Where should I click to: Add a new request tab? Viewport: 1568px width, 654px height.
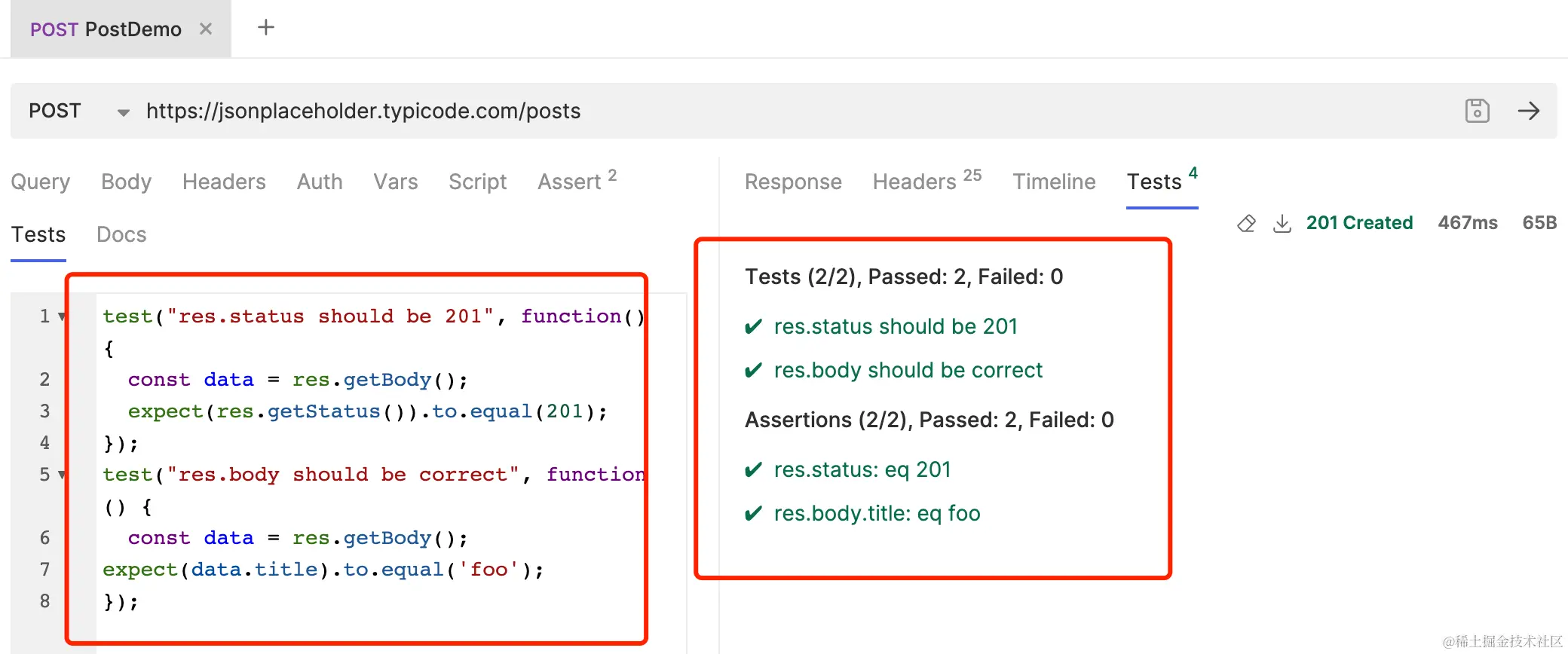(265, 28)
